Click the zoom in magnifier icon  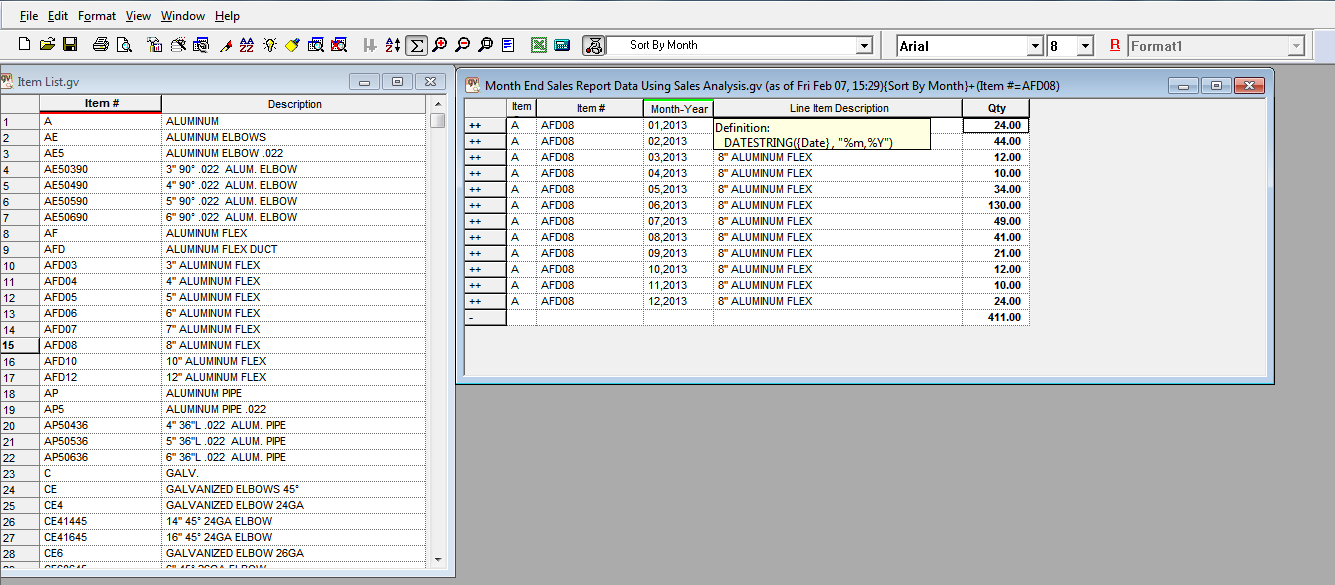coord(440,45)
